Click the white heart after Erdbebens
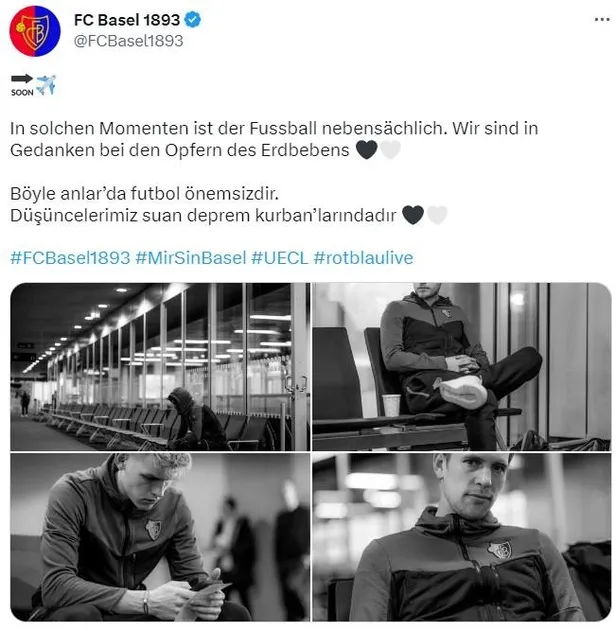Image resolution: width=616 pixels, height=631 pixels. 390,150
